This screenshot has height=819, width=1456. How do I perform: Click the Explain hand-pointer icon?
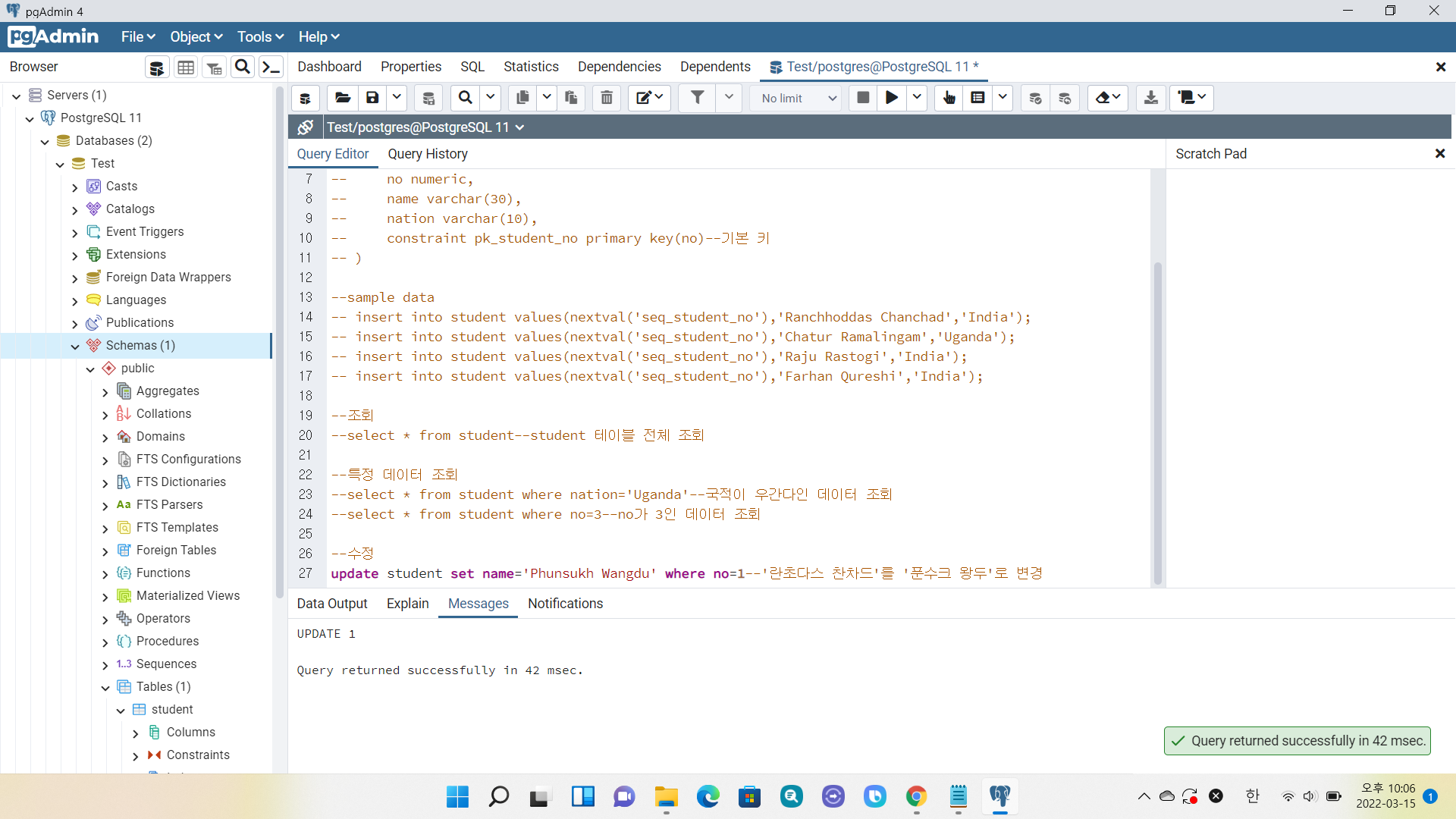[949, 98]
